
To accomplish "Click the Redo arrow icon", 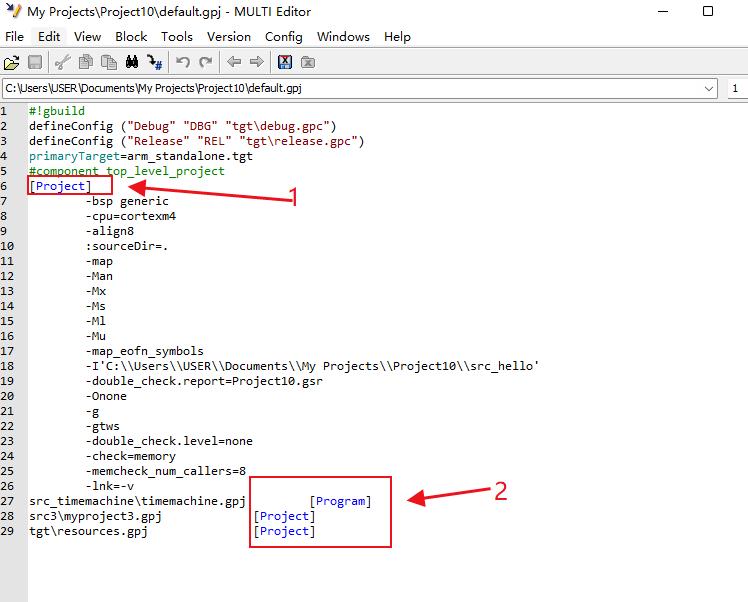I will coord(205,62).
